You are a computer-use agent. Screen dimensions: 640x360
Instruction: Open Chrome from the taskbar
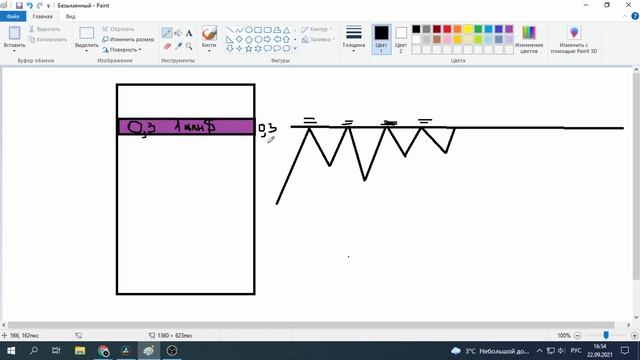103,351
